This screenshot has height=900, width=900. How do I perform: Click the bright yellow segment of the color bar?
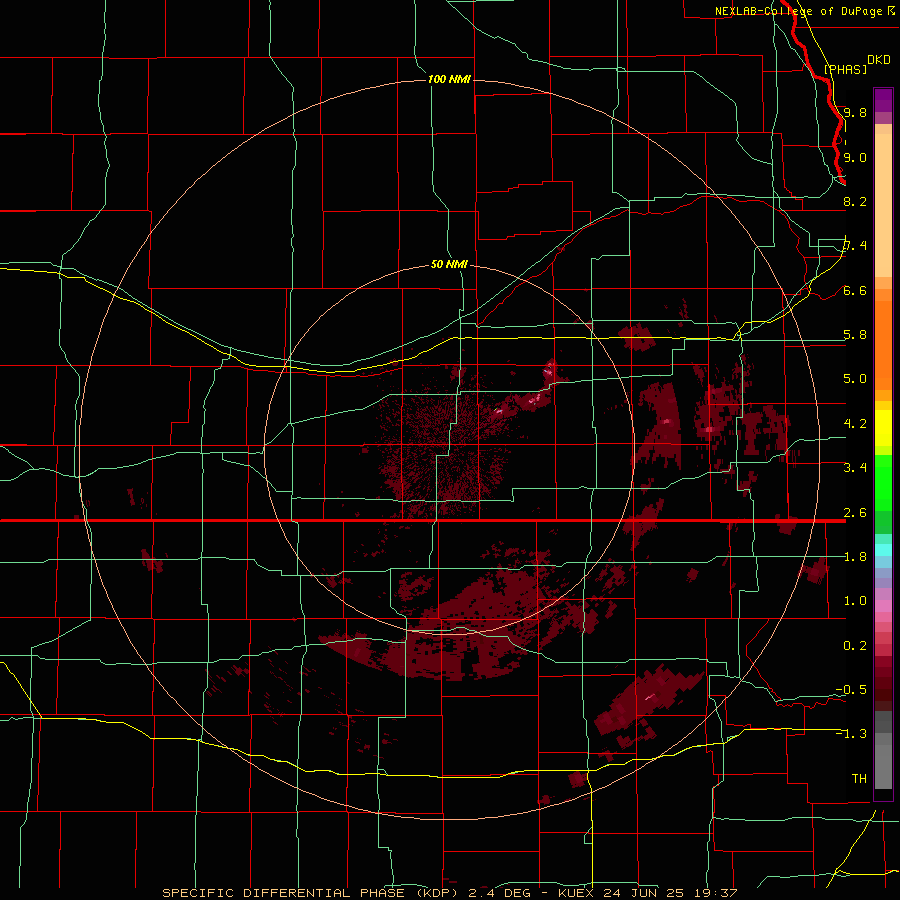tap(883, 428)
